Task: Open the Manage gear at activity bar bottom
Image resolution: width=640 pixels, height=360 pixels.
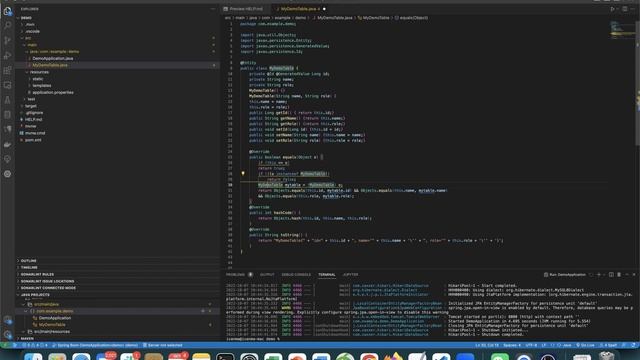Action: point(7,334)
